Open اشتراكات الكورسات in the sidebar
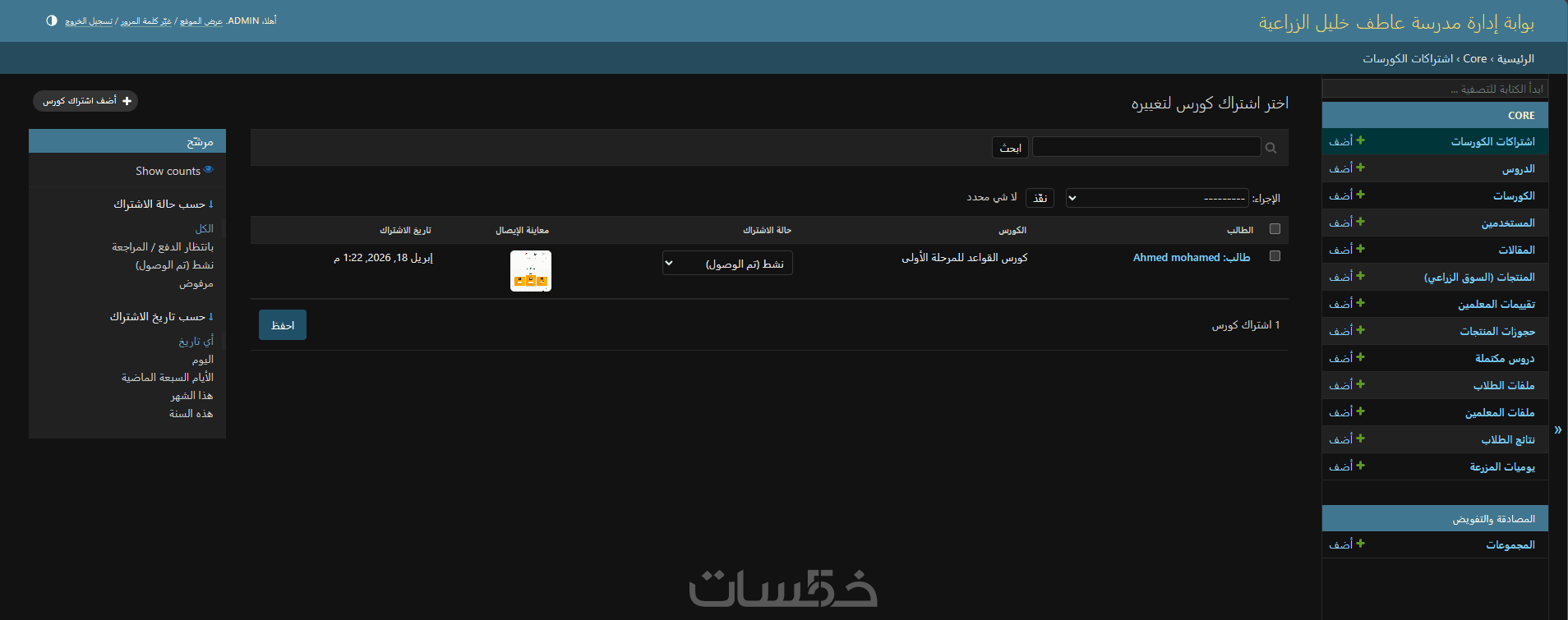The image size is (1568, 620). (1492, 142)
